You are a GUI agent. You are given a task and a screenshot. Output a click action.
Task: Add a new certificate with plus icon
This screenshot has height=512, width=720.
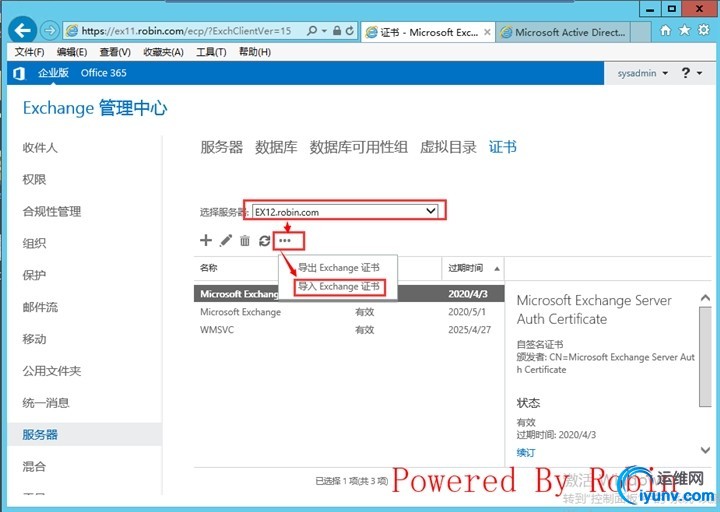pos(206,240)
